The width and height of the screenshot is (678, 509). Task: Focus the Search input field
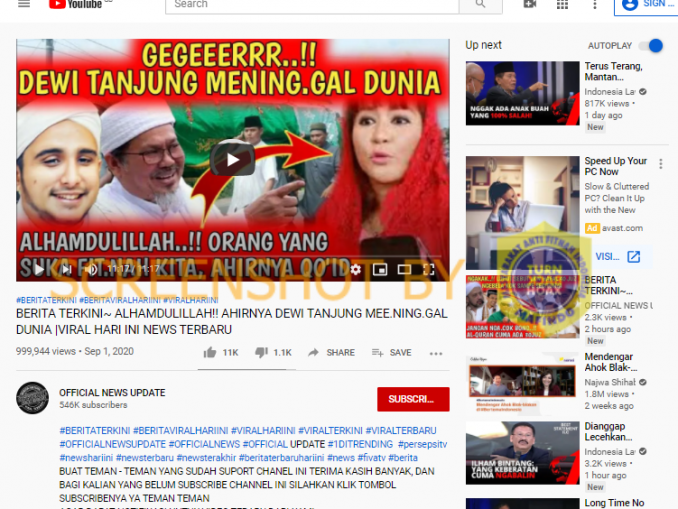[312, 4]
